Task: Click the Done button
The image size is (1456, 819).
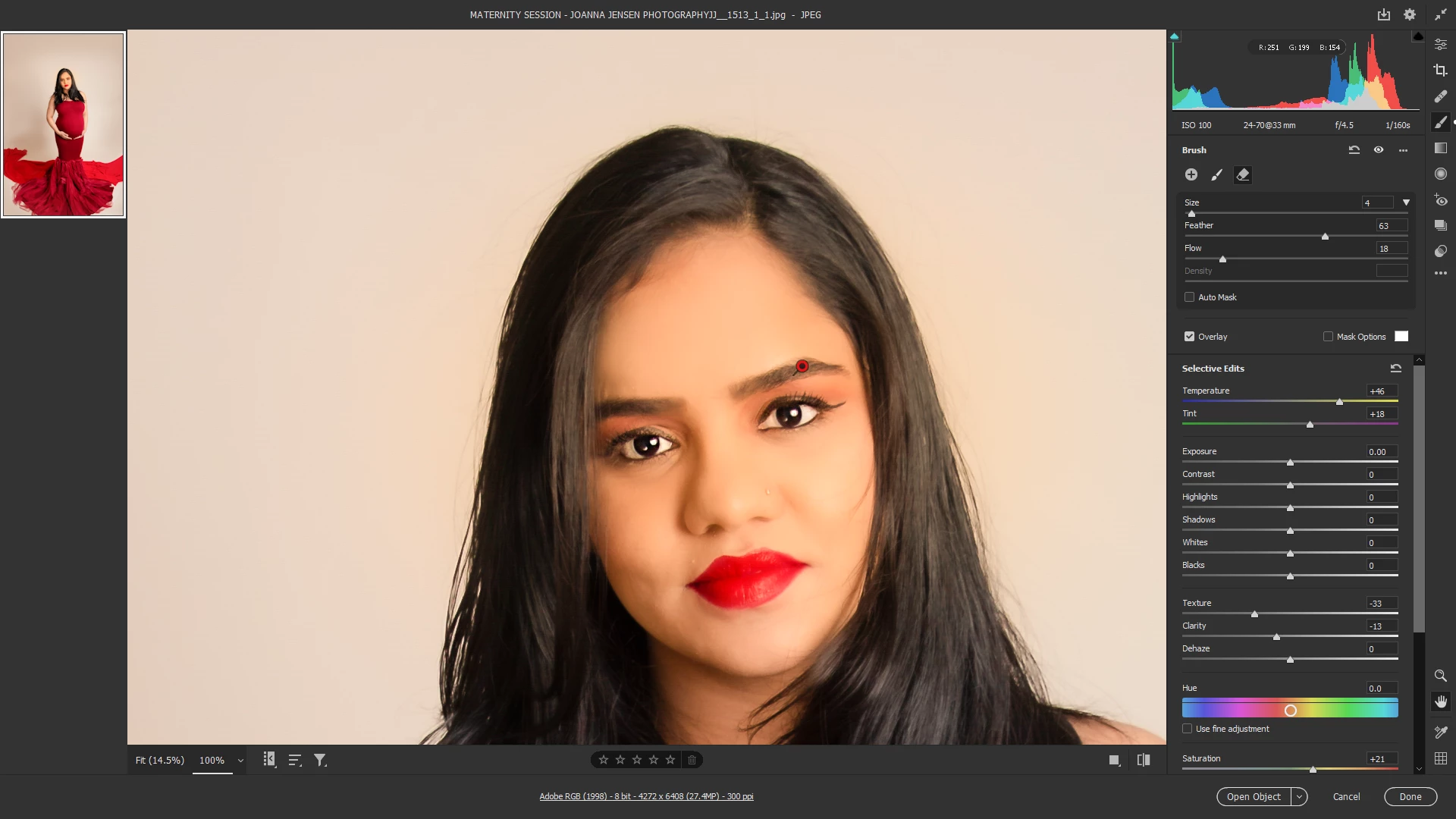Action: click(x=1410, y=797)
